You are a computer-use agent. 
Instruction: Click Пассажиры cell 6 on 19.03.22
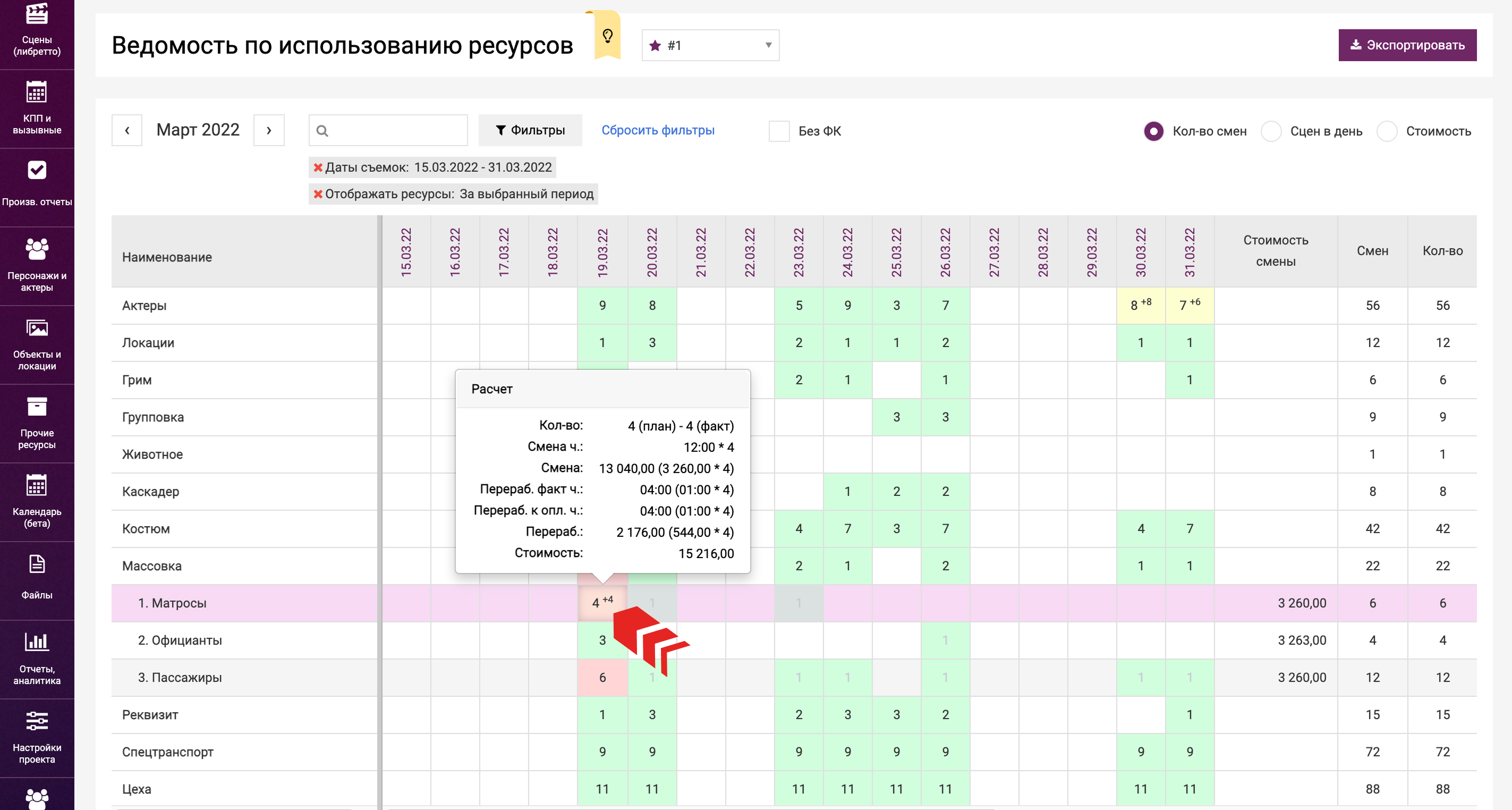click(x=602, y=677)
